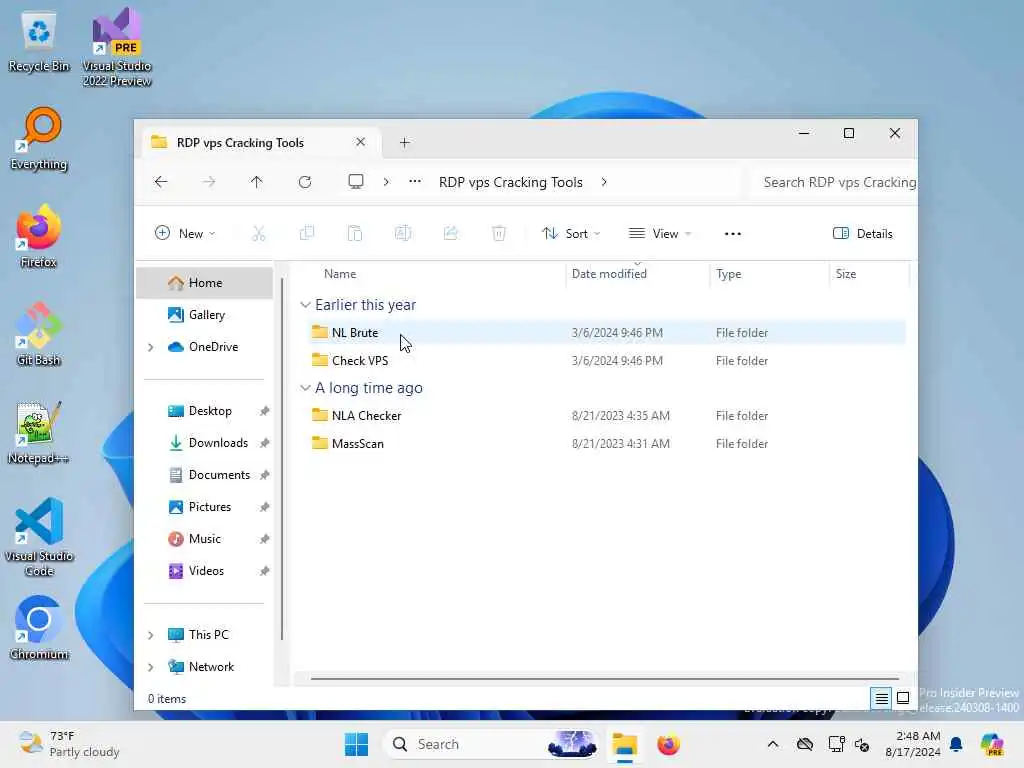Open the Recycle Bin desktop icon
This screenshot has height=768, width=1024.
pos(39,43)
